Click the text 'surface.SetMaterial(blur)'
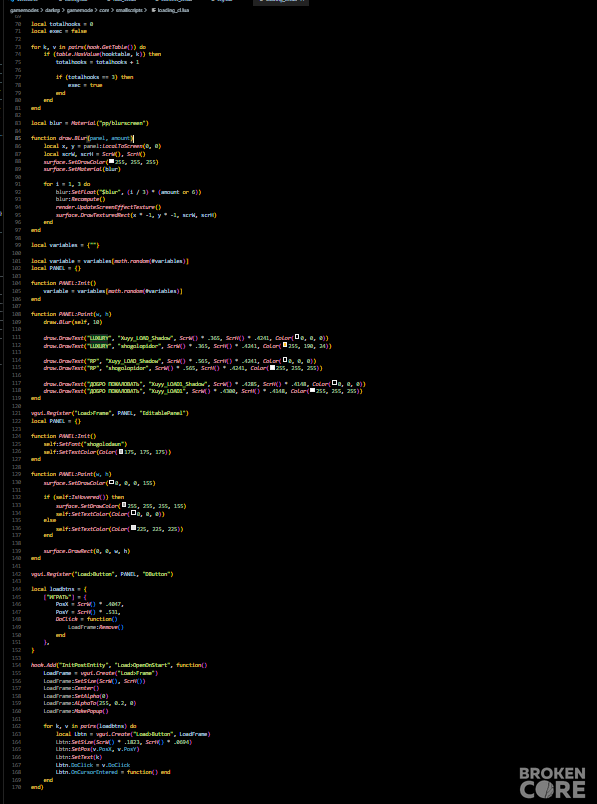This screenshot has width=597, height=804. pos(82,169)
